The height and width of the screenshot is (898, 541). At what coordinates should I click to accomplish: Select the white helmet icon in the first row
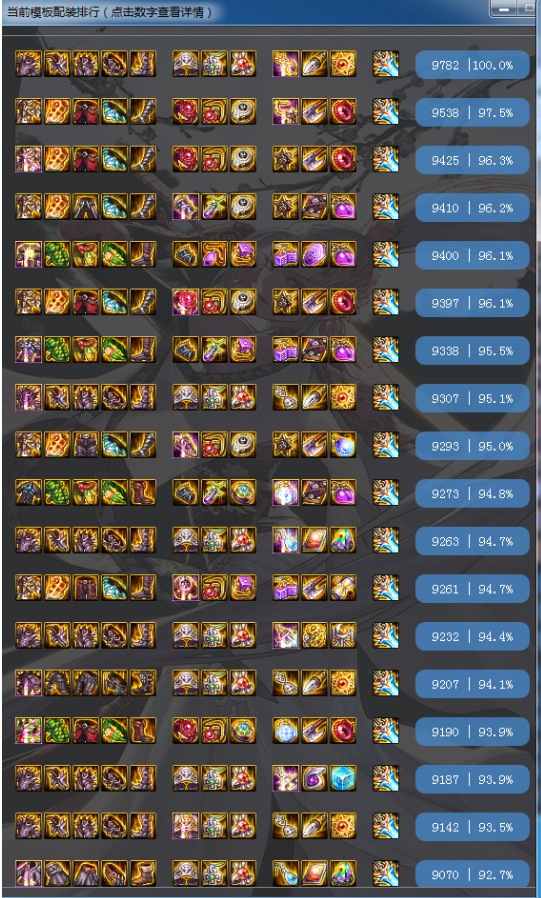[185, 64]
